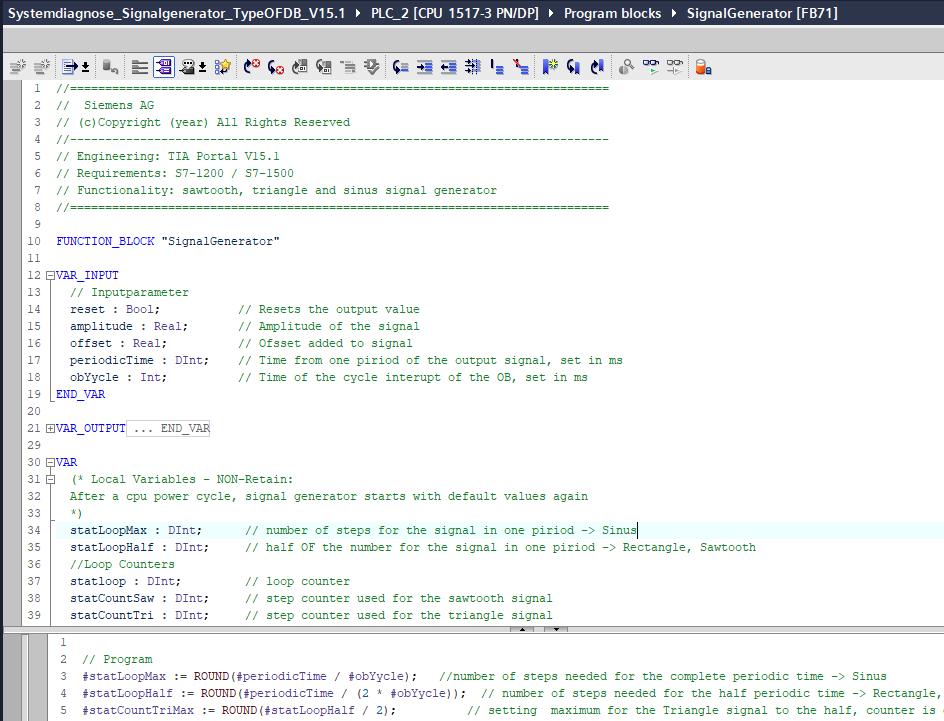Image resolution: width=944 pixels, height=721 pixels.
Task: Click the vertical dotted line toolbar icon
Action: (473, 67)
